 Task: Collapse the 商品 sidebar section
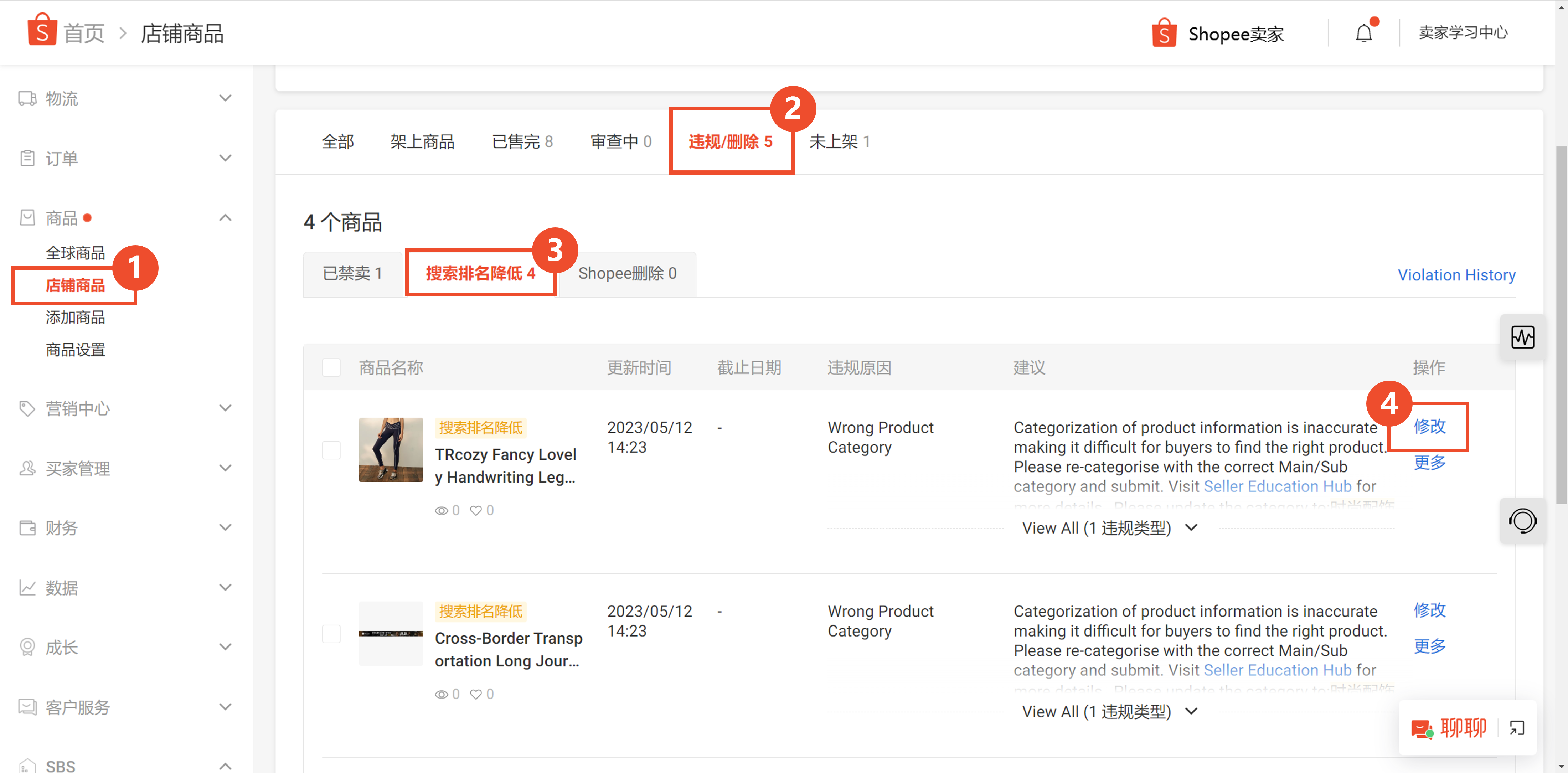click(225, 218)
